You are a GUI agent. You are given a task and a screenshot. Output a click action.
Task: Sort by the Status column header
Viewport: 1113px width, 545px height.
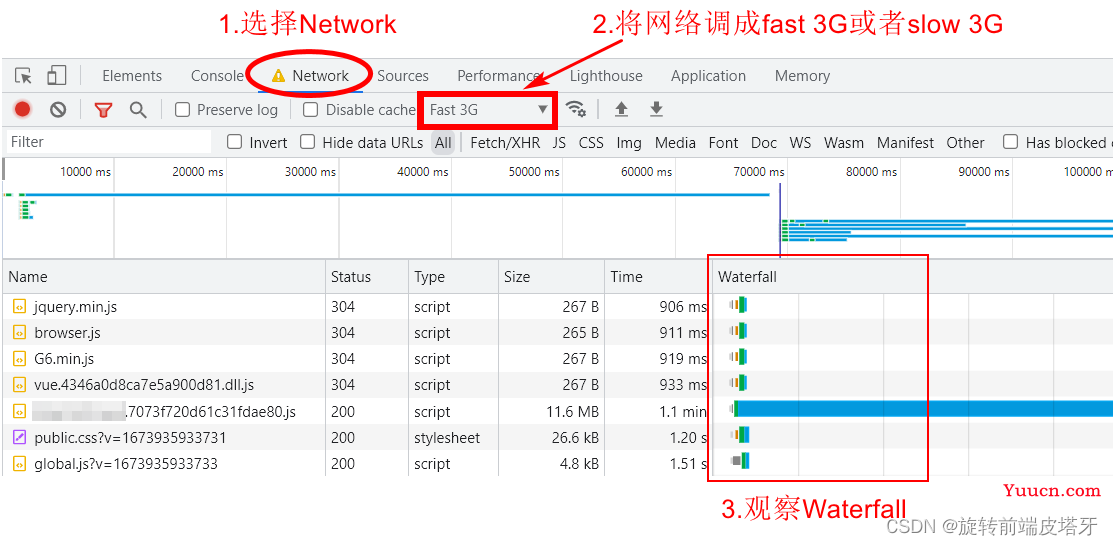[367, 277]
